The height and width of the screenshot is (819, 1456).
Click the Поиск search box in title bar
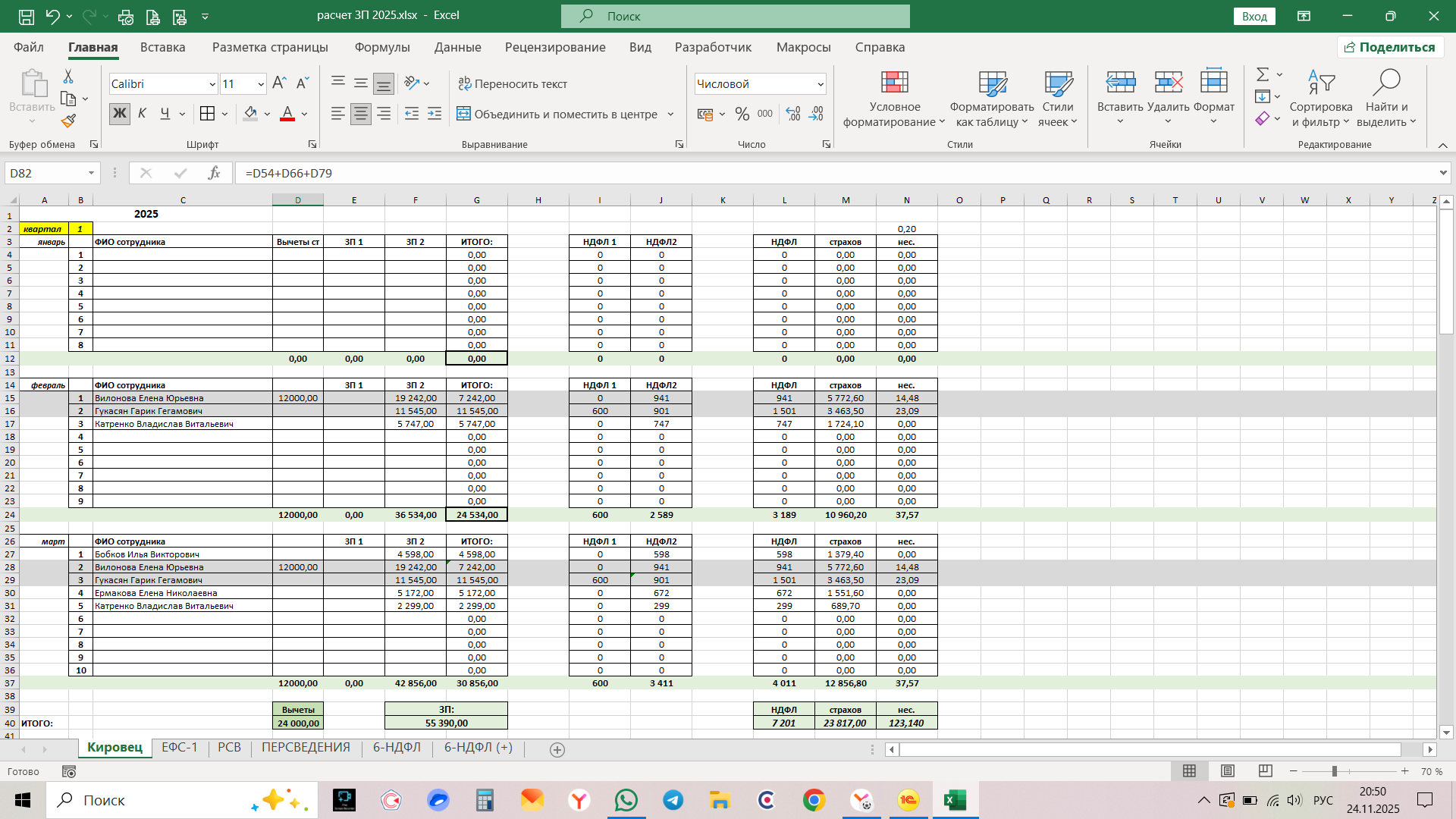(x=736, y=16)
